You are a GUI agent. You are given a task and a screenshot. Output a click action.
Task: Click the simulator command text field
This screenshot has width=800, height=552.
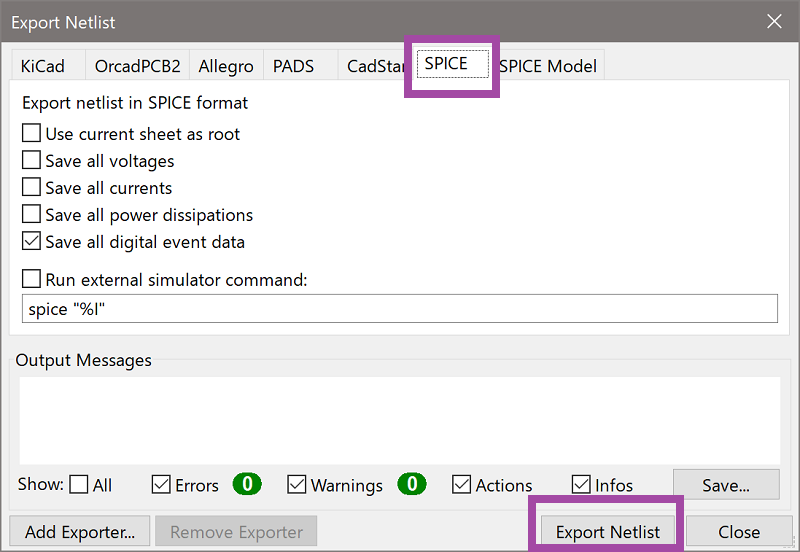pos(399,309)
